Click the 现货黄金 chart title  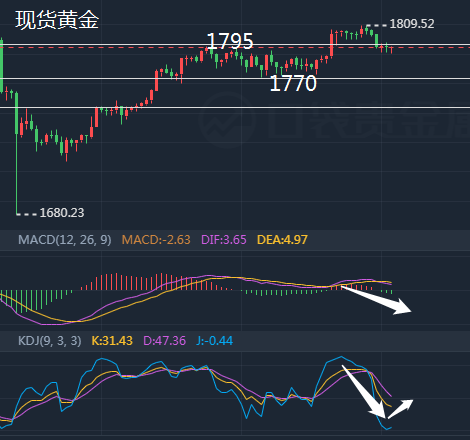click(x=57, y=20)
